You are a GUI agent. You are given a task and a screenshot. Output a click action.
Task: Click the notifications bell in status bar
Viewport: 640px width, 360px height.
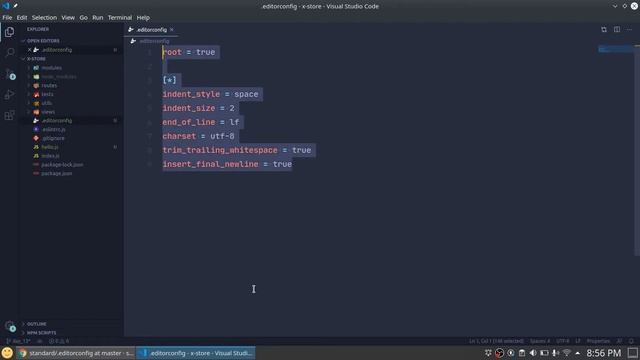pos(631,341)
